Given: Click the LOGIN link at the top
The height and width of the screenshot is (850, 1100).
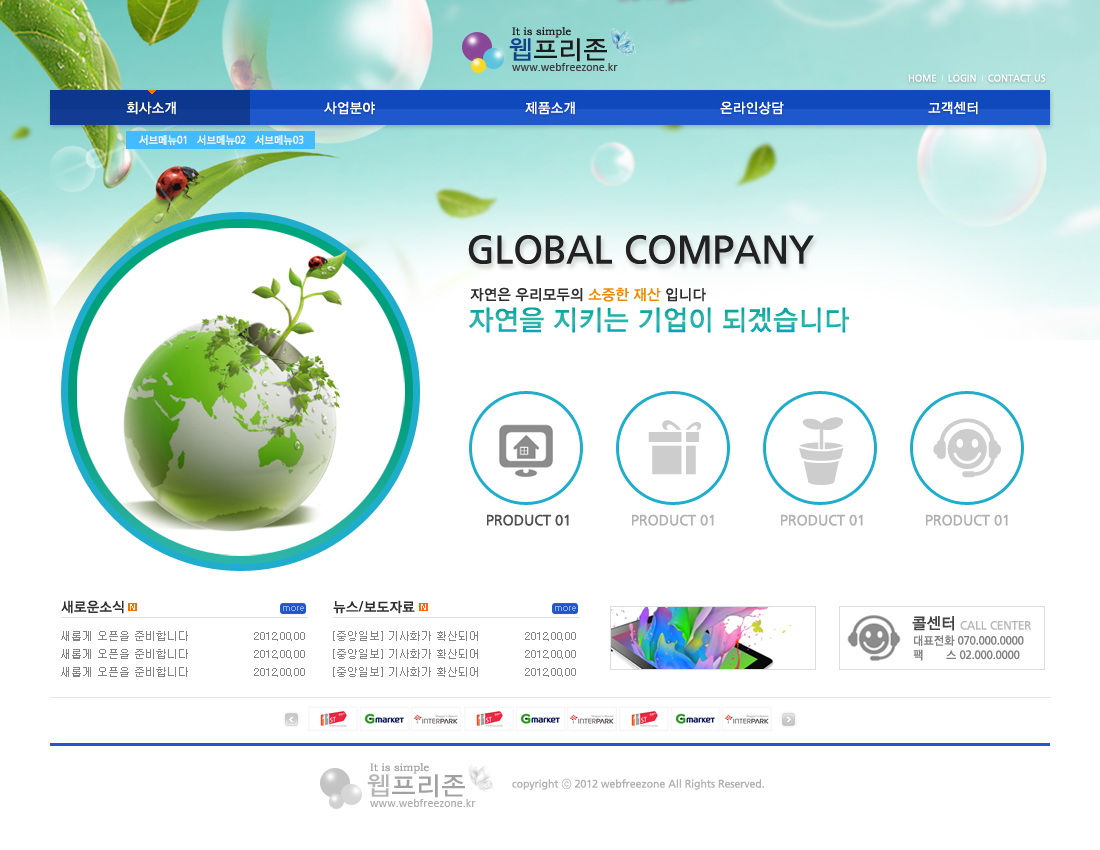Looking at the screenshot, I should [962, 78].
